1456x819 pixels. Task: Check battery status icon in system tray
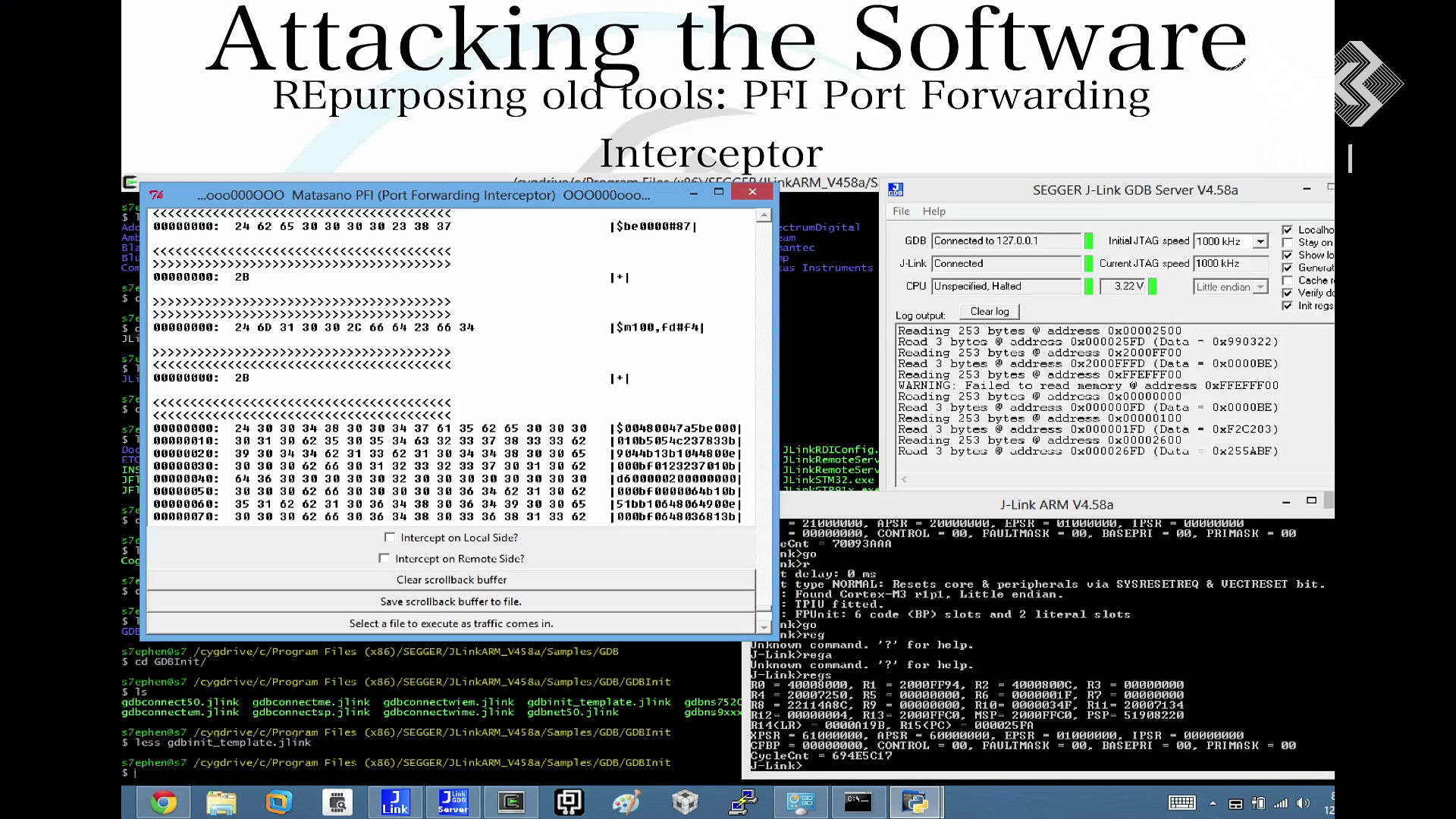click(x=1258, y=803)
